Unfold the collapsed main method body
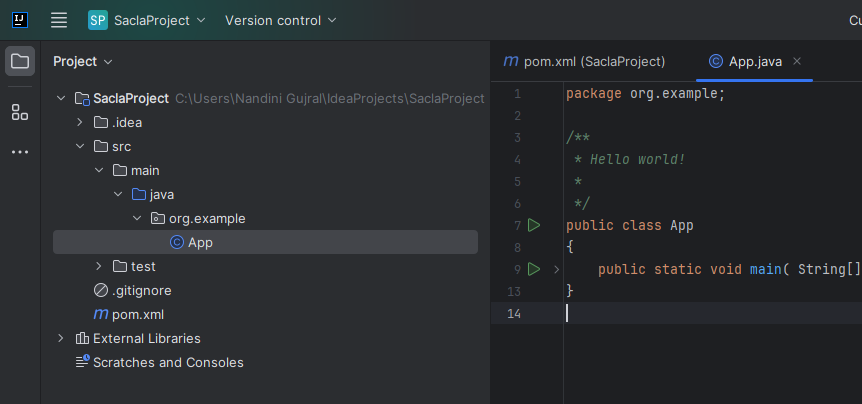Screen dimensions: 862x404 coord(556,269)
